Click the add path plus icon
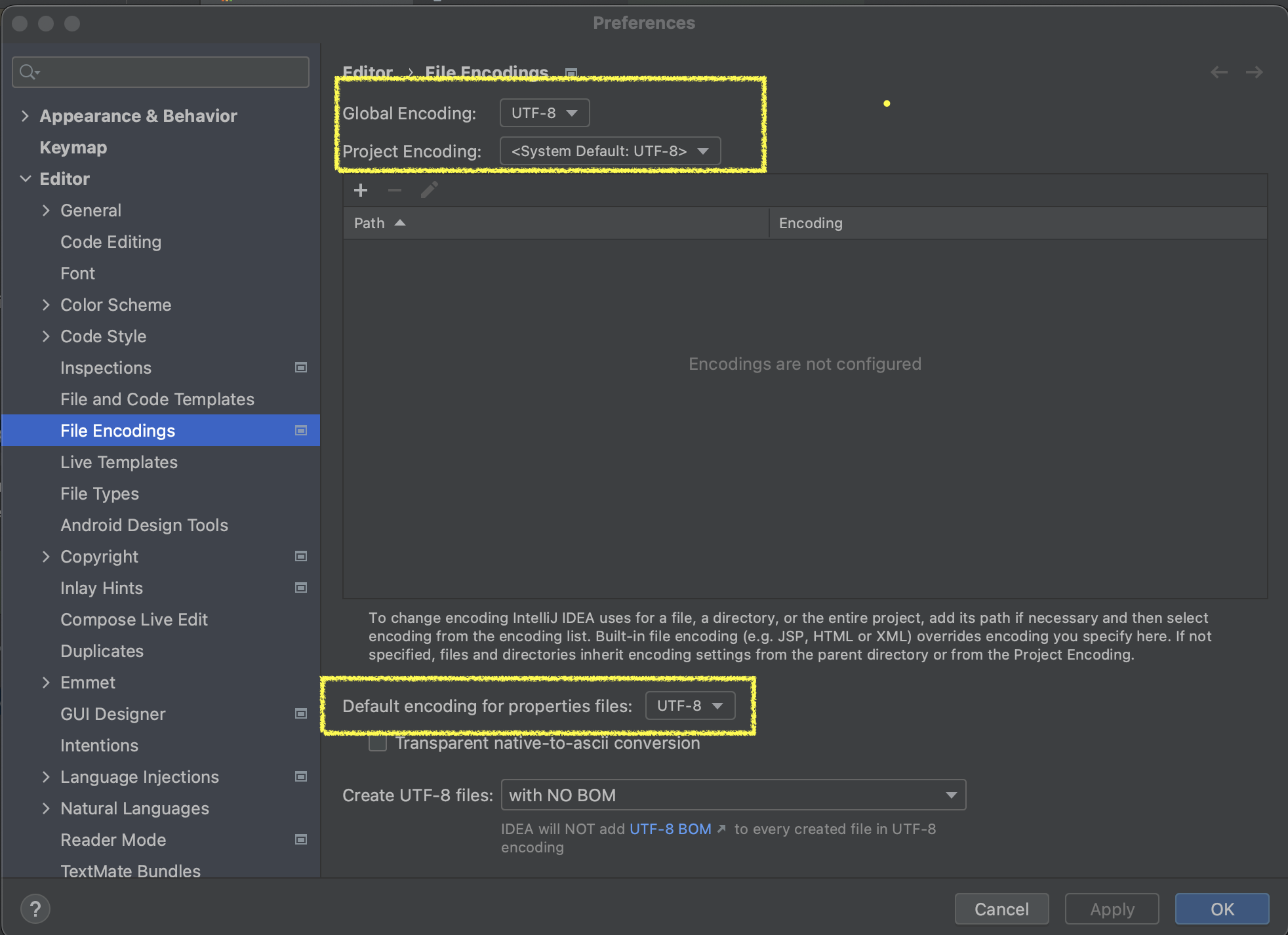Viewport: 1288px width, 935px height. point(361,190)
